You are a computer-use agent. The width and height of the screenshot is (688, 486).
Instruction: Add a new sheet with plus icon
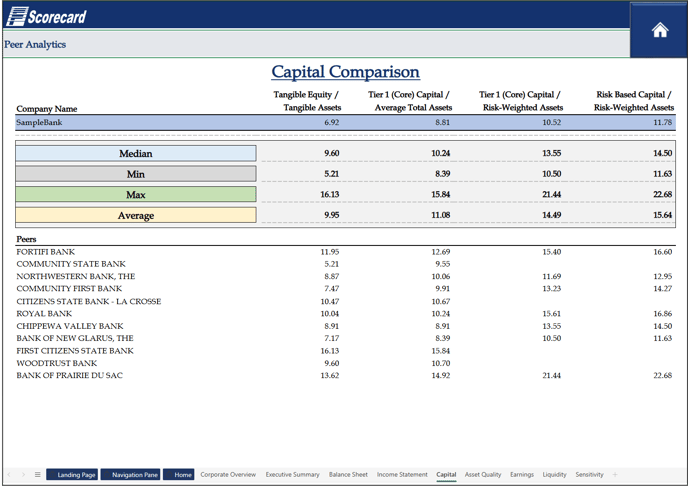pos(615,474)
